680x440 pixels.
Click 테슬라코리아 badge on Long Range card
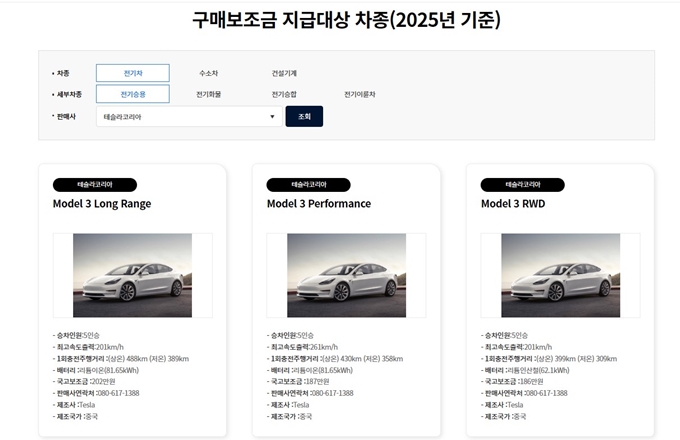pos(95,185)
